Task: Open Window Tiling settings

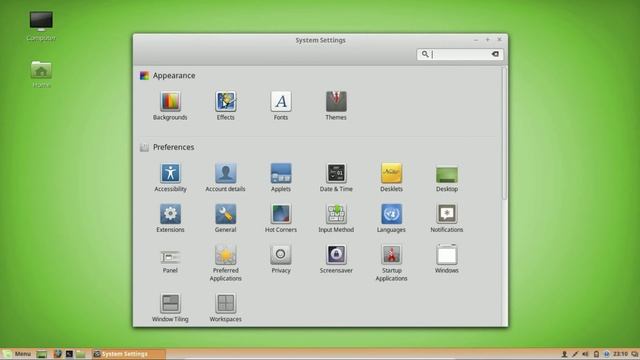Action: [170, 308]
